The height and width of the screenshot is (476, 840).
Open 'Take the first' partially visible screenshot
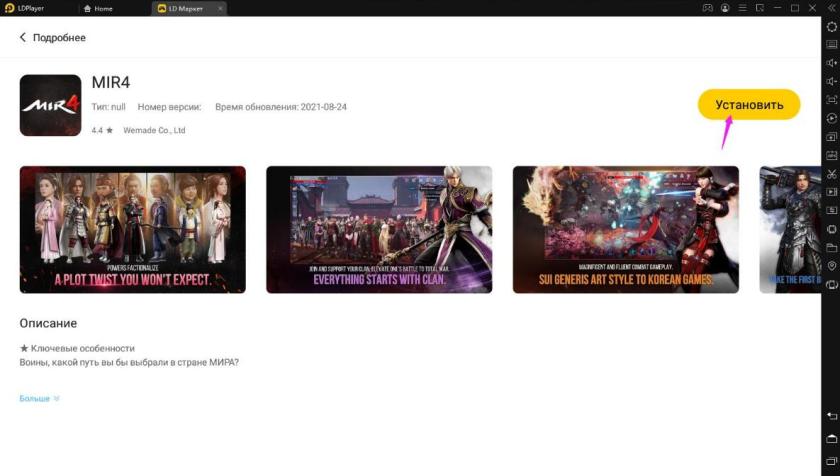point(790,230)
